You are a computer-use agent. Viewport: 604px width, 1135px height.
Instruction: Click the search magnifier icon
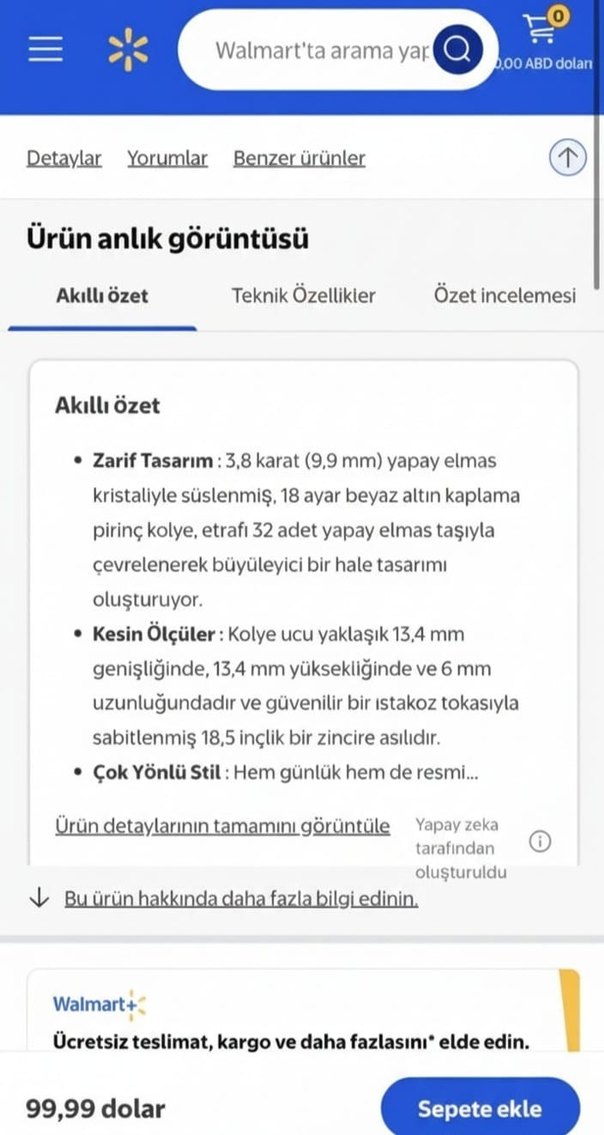(458, 48)
